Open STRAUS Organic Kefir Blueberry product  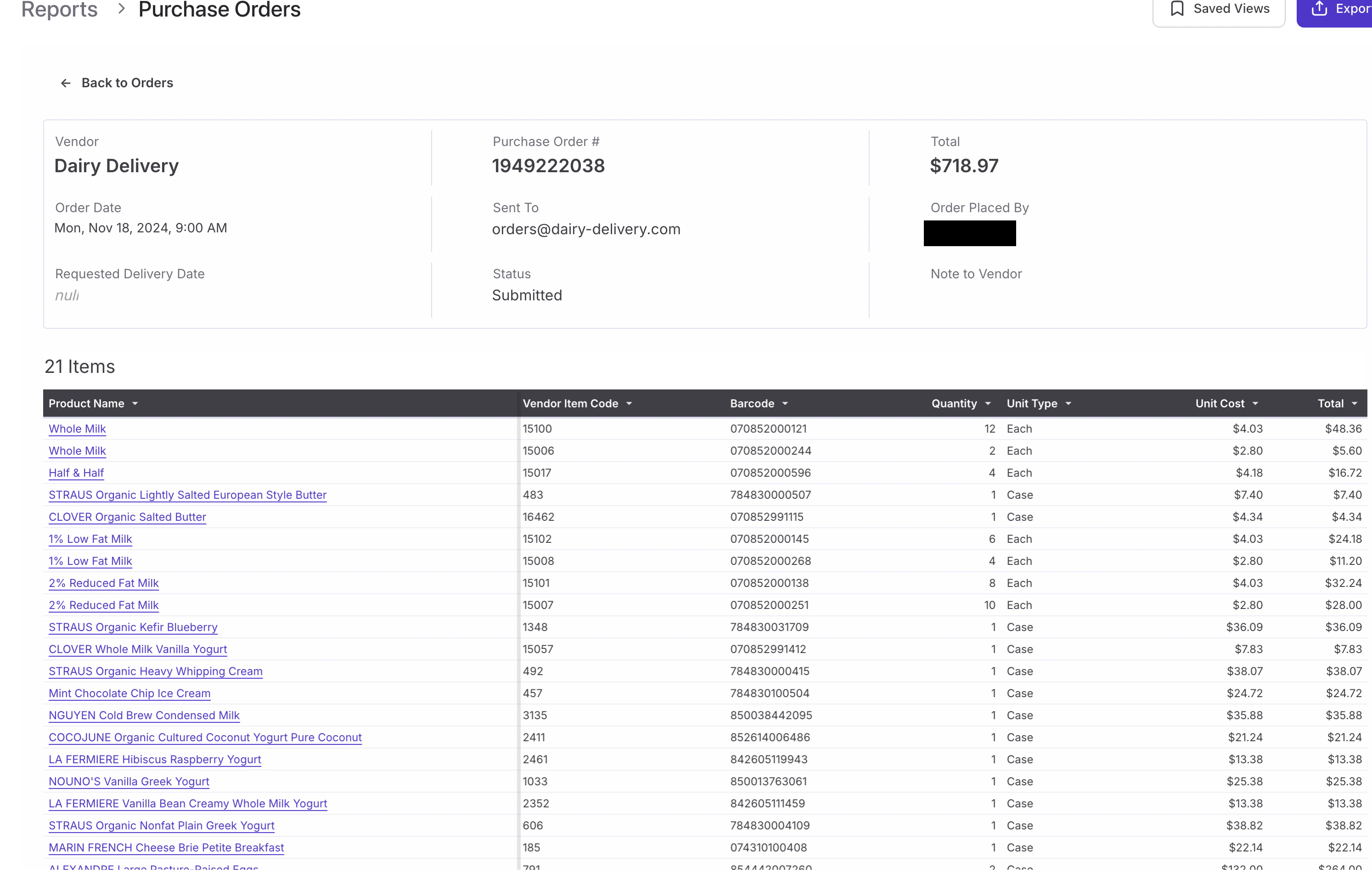[133, 627]
